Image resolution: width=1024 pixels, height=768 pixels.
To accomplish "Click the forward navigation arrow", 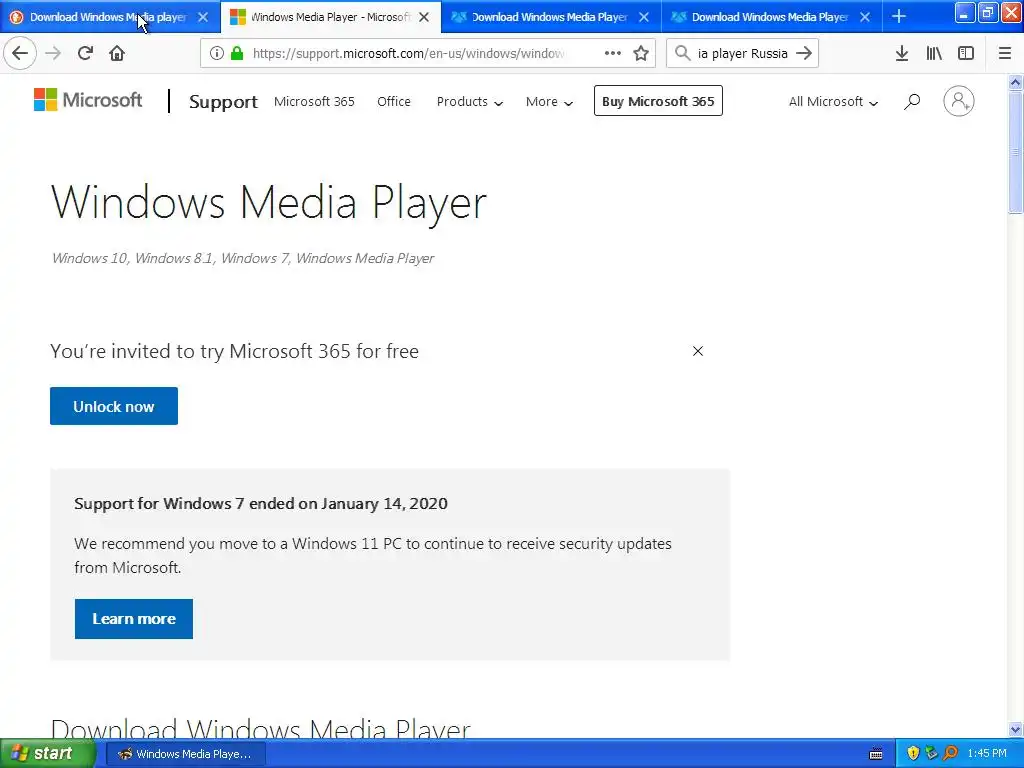I will 53,53.
